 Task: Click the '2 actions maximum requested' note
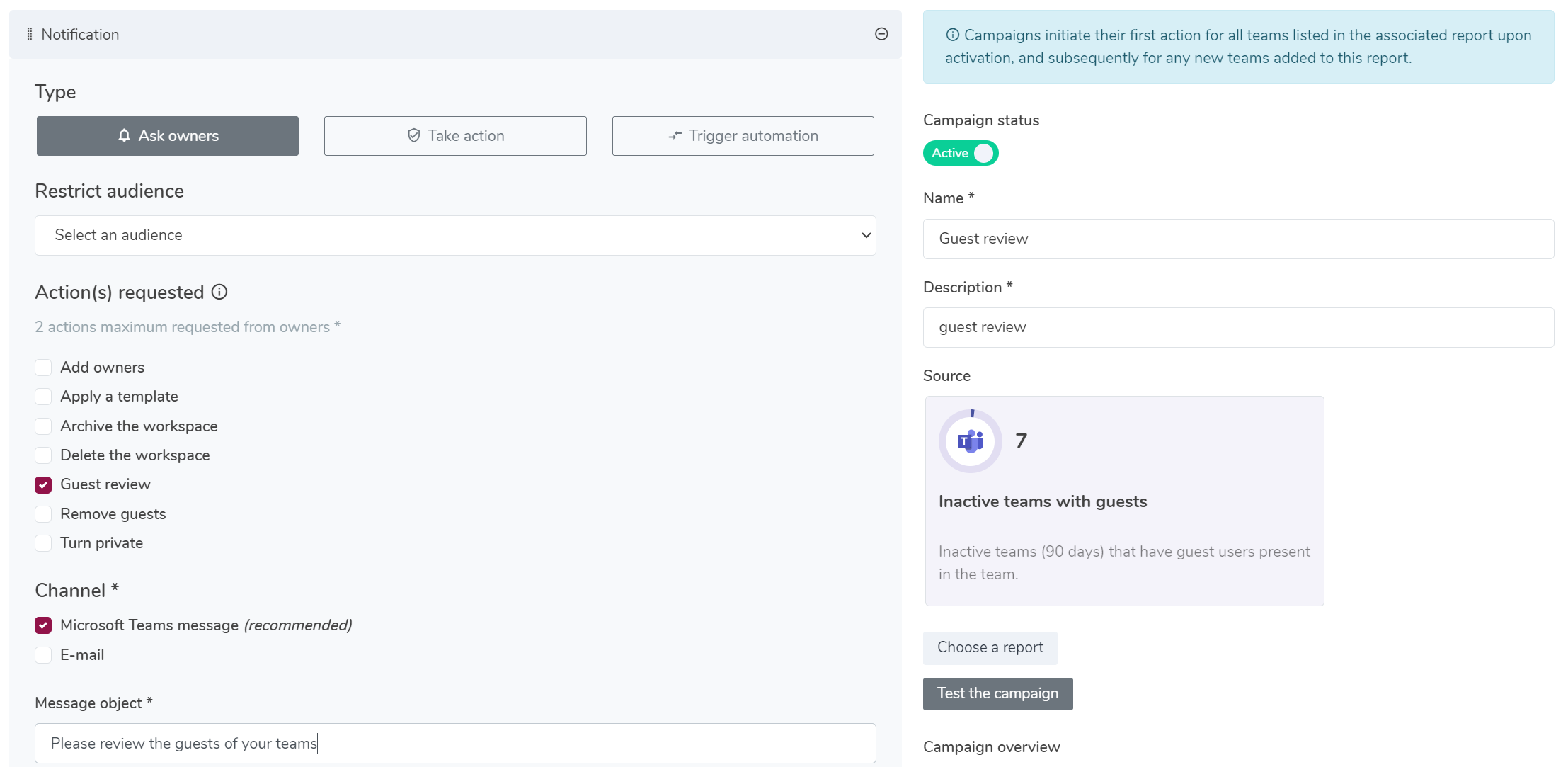coord(188,327)
